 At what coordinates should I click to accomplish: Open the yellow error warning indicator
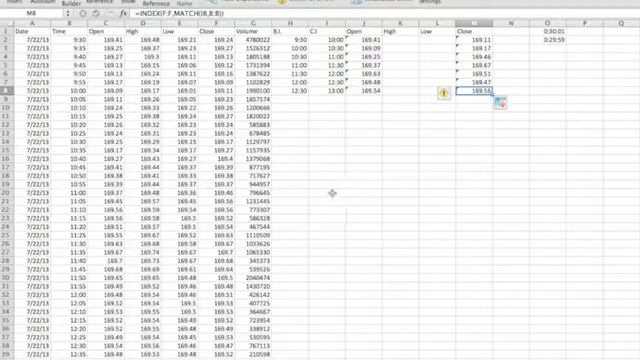[x=444, y=93]
